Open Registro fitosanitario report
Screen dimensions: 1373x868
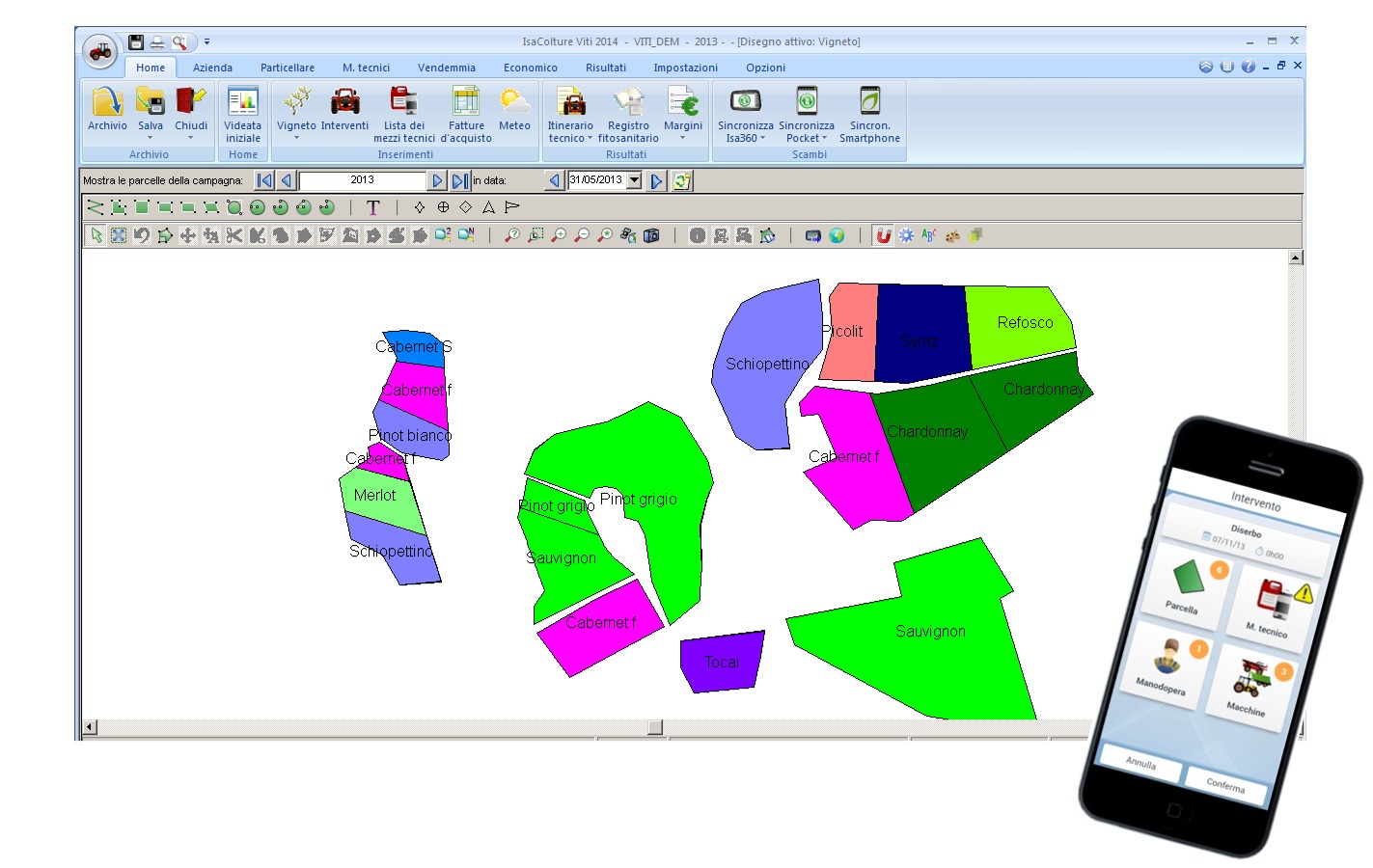628,102
